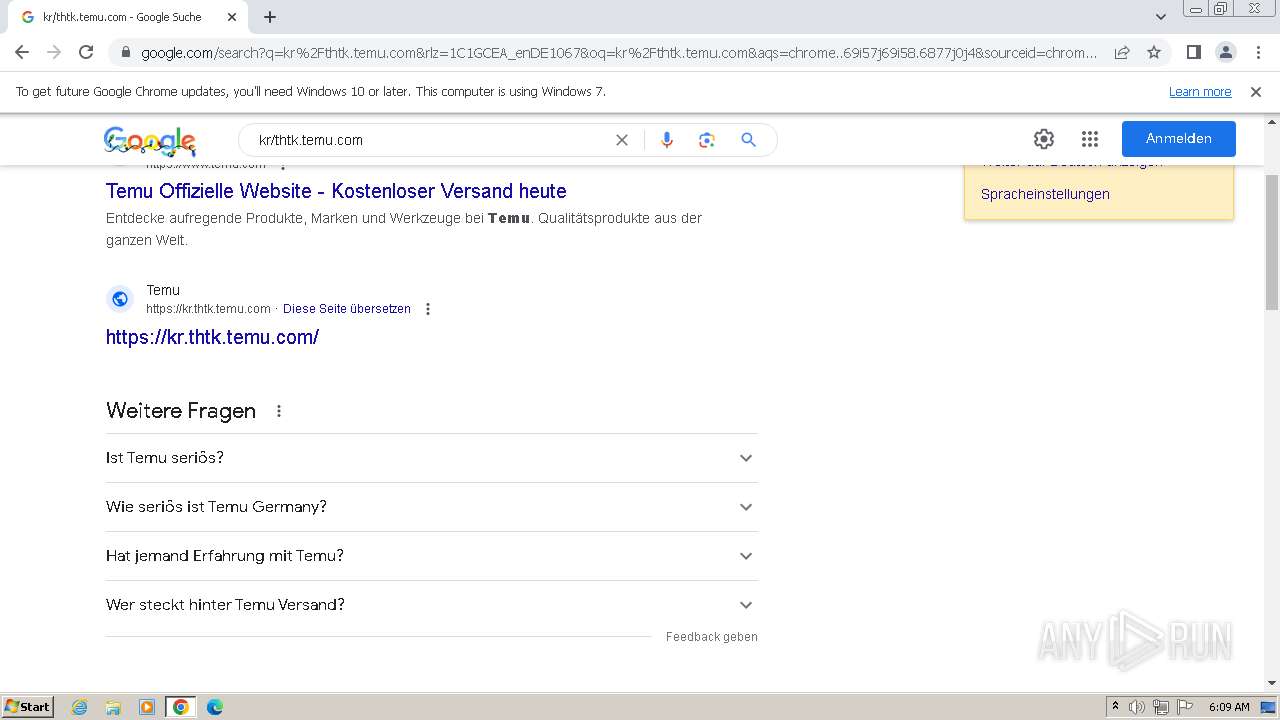Screen dimensions: 1280x720
Task: Toggle the Chrome side panel icon
Action: tap(1193, 52)
